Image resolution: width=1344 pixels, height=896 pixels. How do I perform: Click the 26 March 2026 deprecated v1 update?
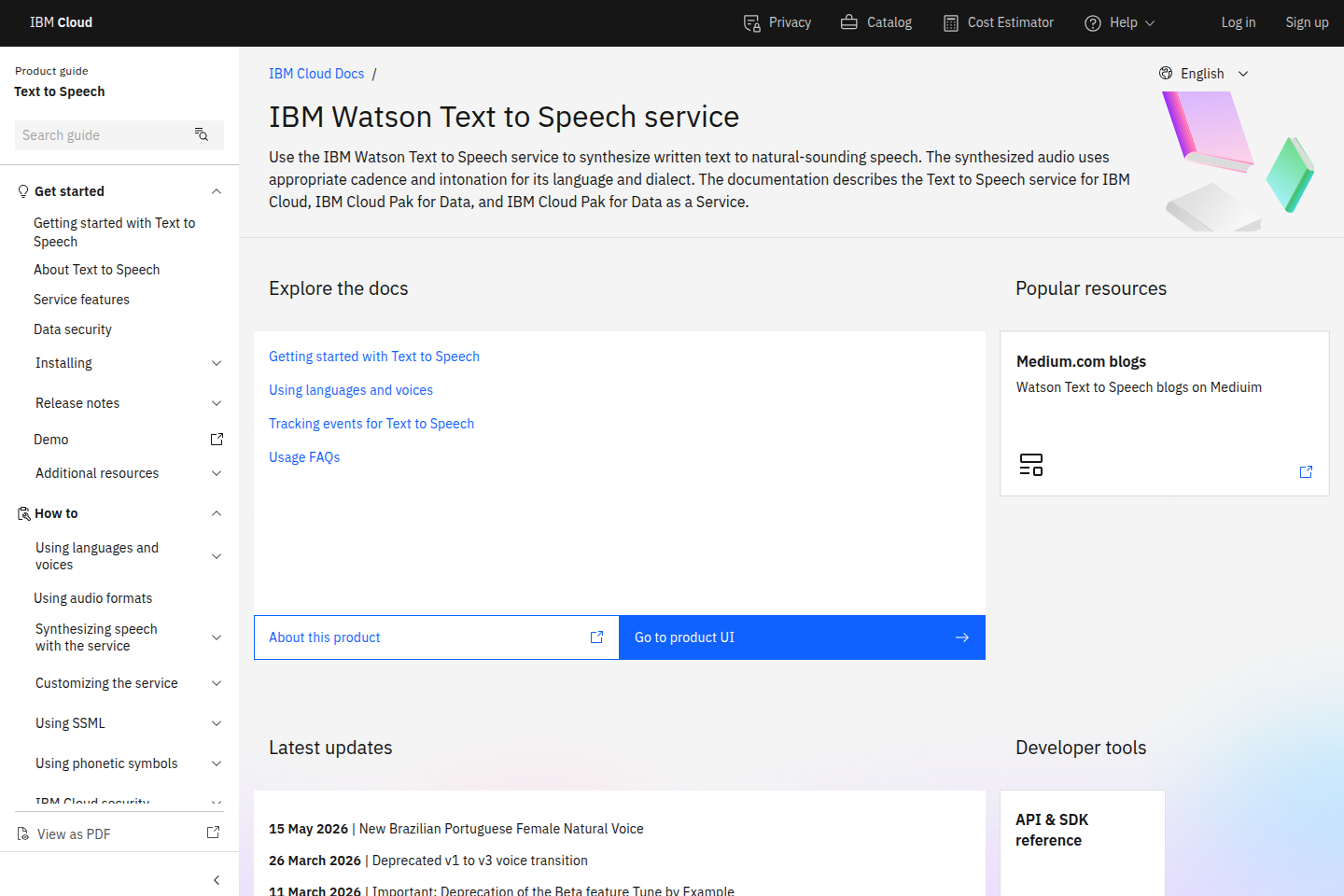428,861
